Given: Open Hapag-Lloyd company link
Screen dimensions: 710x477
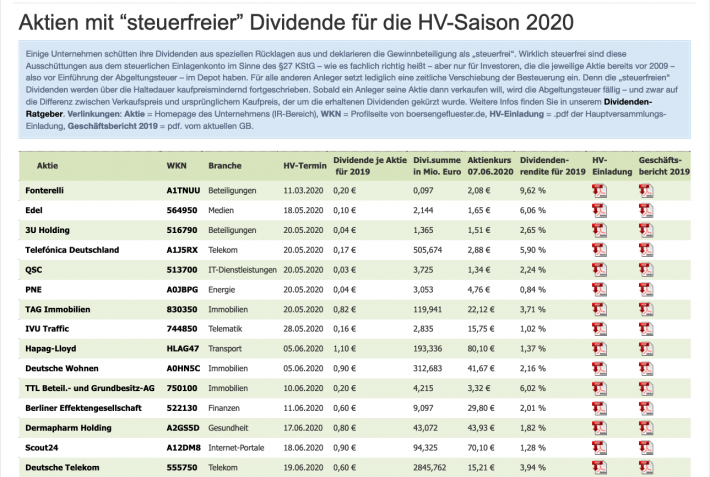Looking at the screenshot, I should point(51,349).
